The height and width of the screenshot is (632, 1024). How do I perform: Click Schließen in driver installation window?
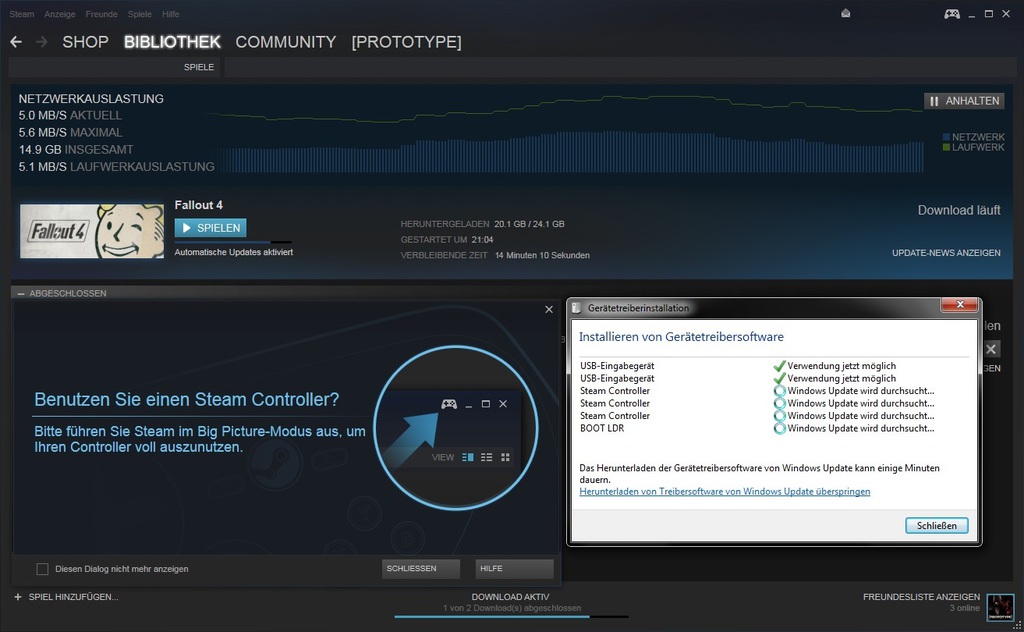point(936,526)
